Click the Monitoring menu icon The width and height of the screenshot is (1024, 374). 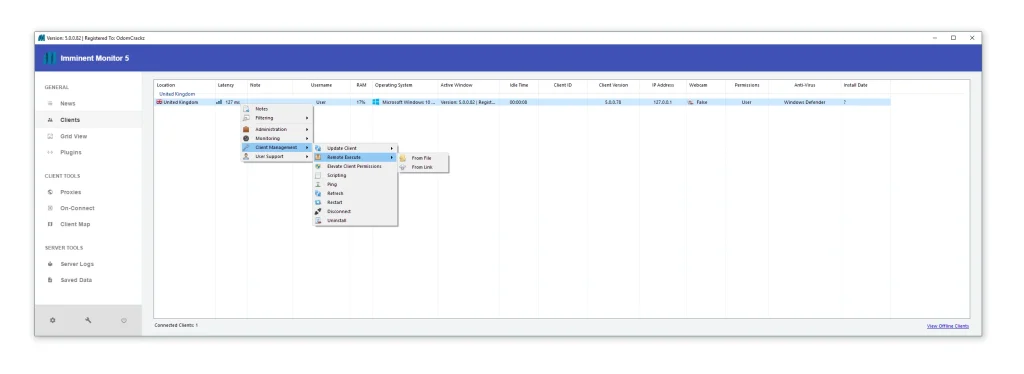tap(246, 138)
